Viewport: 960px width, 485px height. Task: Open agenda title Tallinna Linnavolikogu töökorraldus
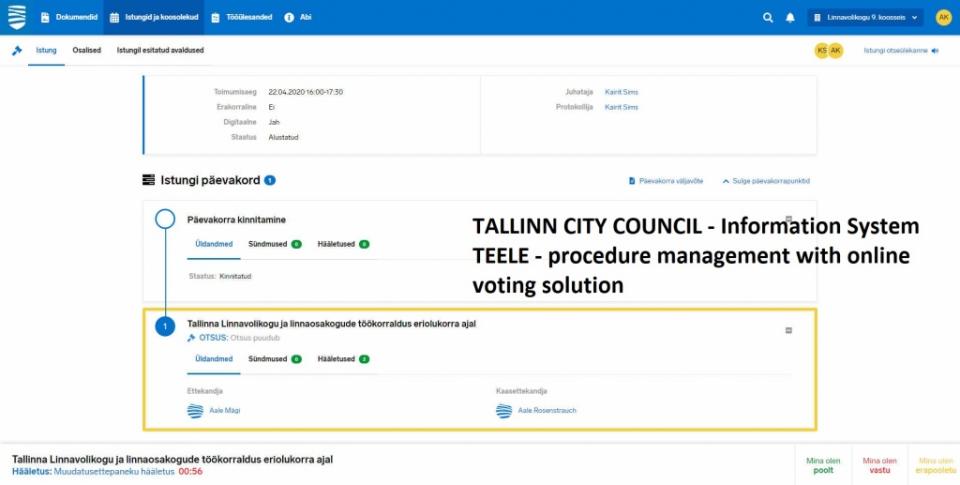331,324
